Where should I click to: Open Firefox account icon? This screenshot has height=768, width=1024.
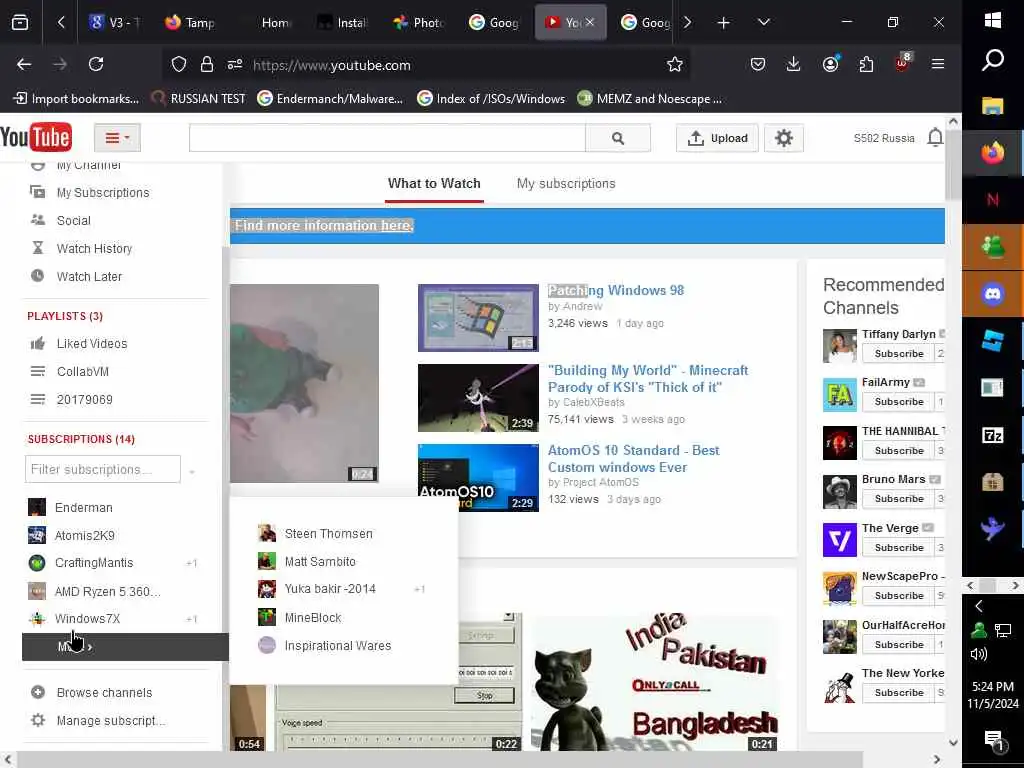click(830, 64)
